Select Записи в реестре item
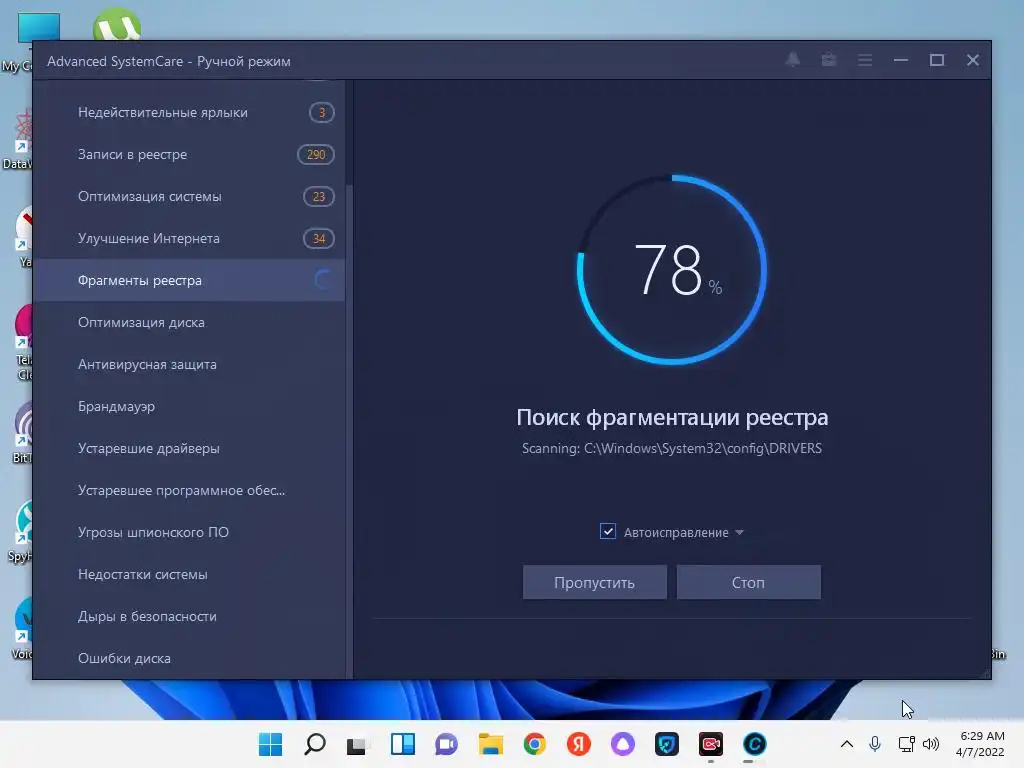This screenshot has height=768, width=1024. [189, 155]
